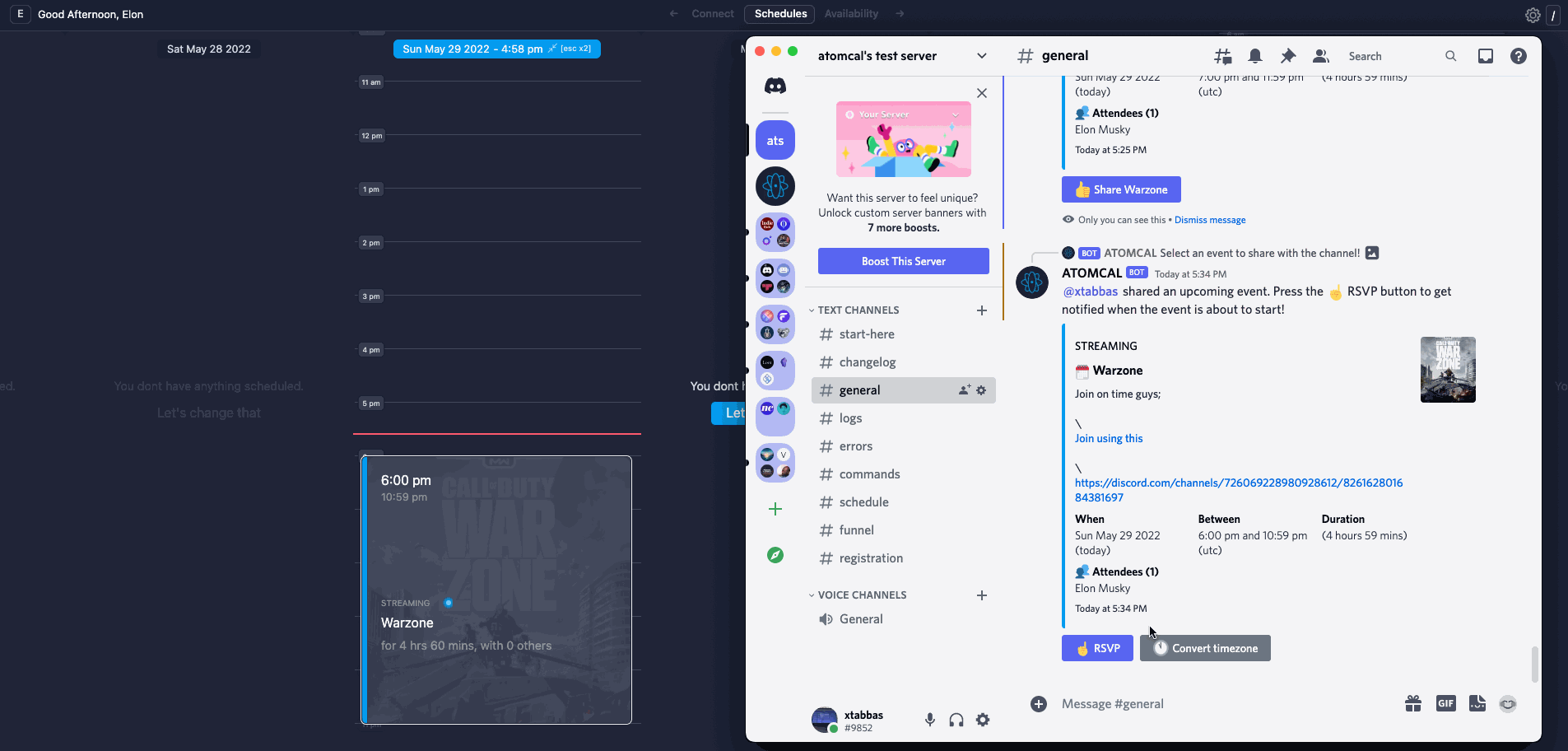Click Share Warzone button
Viewport: 1568px width, 751px height.
1121,189
